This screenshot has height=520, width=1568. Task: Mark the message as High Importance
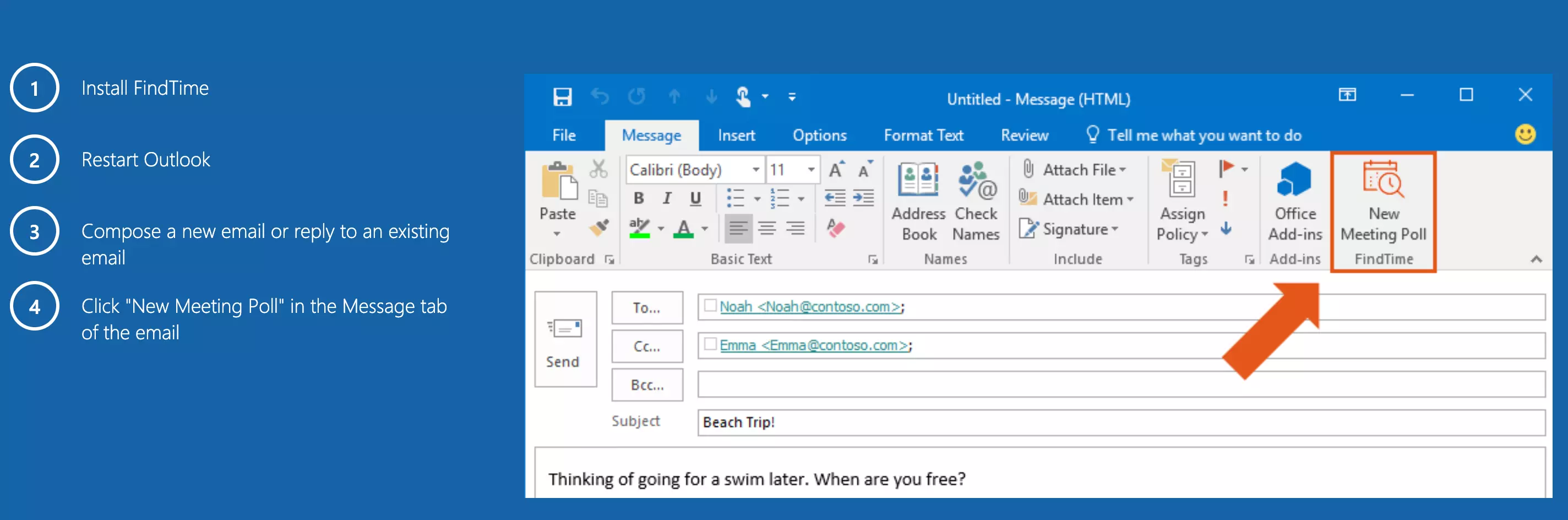coord(1224,198)
